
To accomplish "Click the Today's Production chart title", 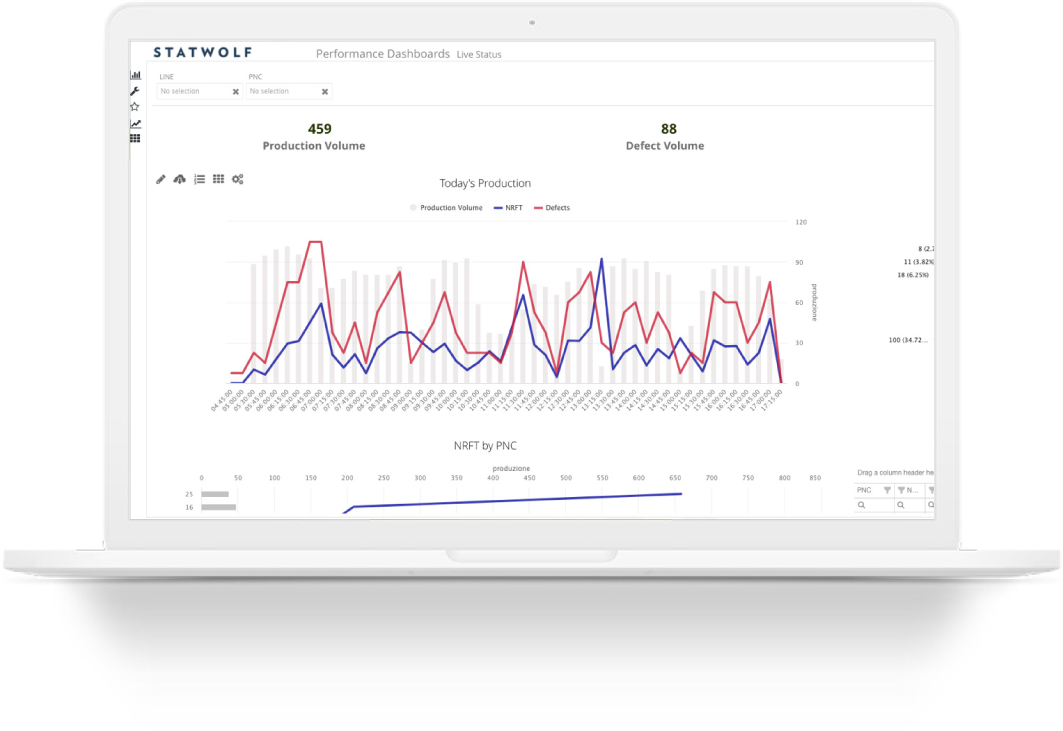I will (x=485, y=183).
